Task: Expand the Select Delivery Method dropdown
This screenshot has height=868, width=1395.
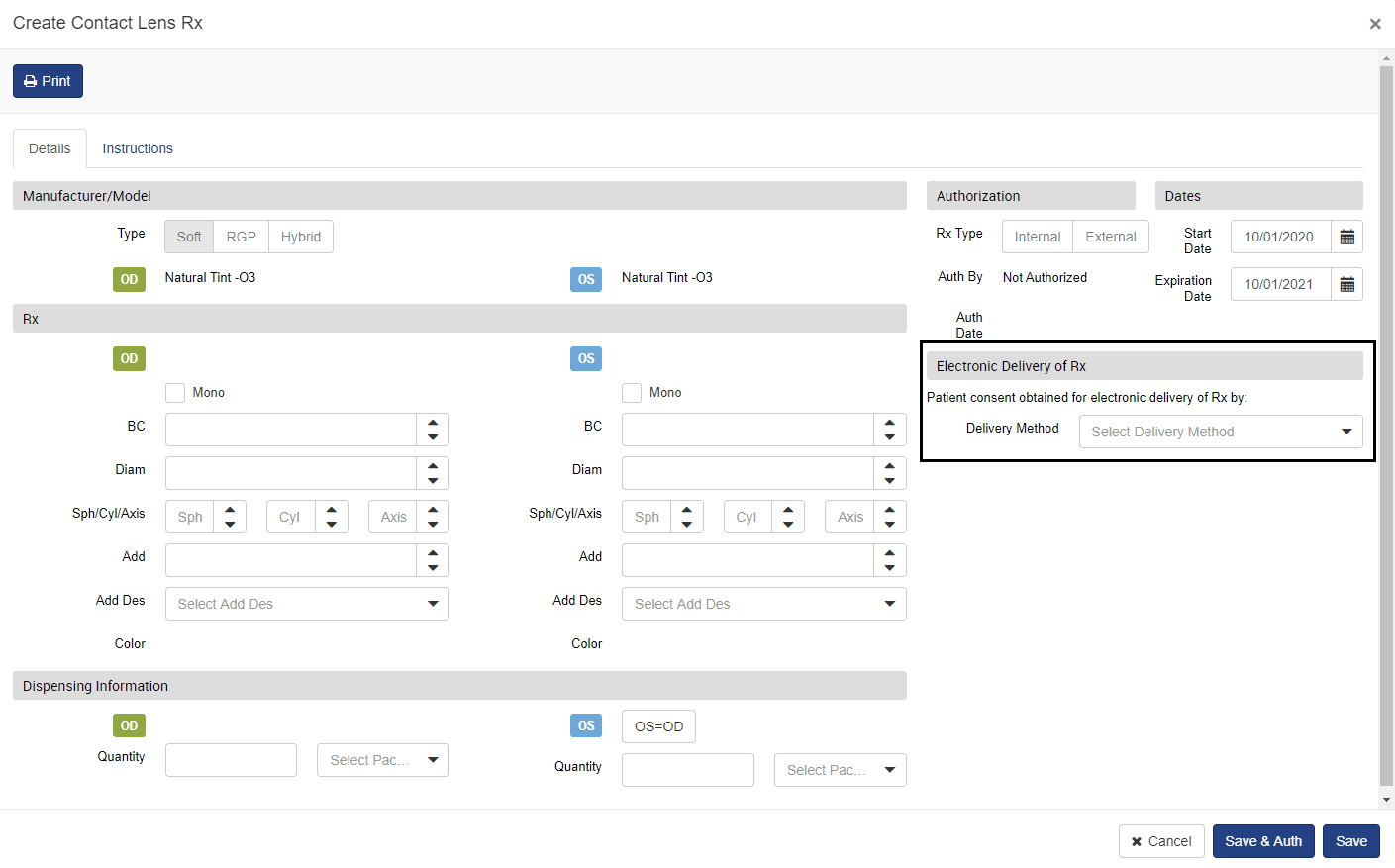Action: [1220, 432]
